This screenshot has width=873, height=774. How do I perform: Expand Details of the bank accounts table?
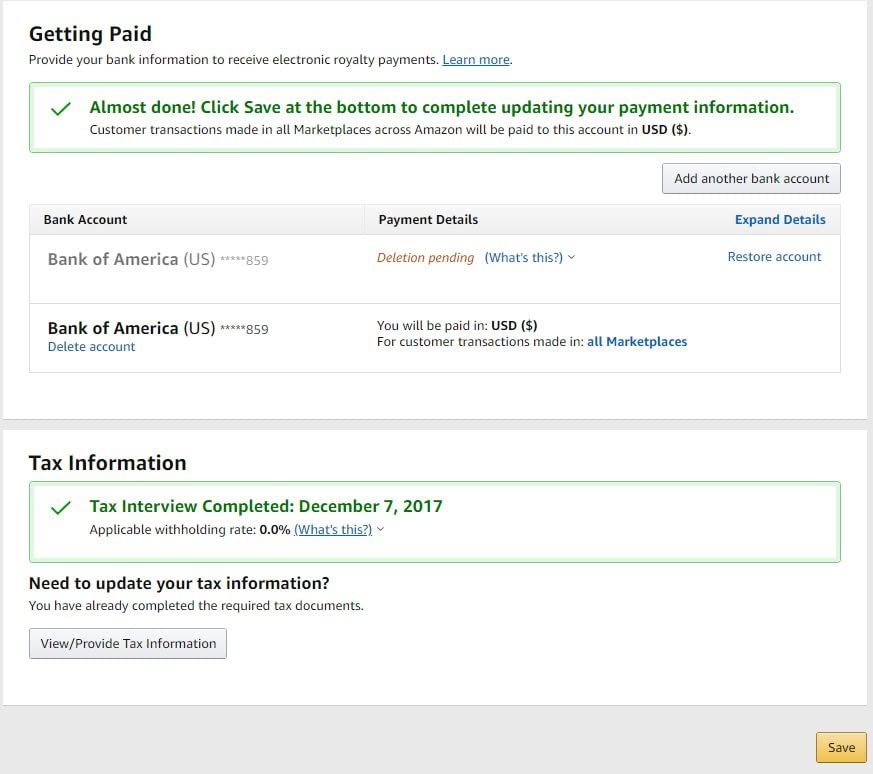pos(780,220)
